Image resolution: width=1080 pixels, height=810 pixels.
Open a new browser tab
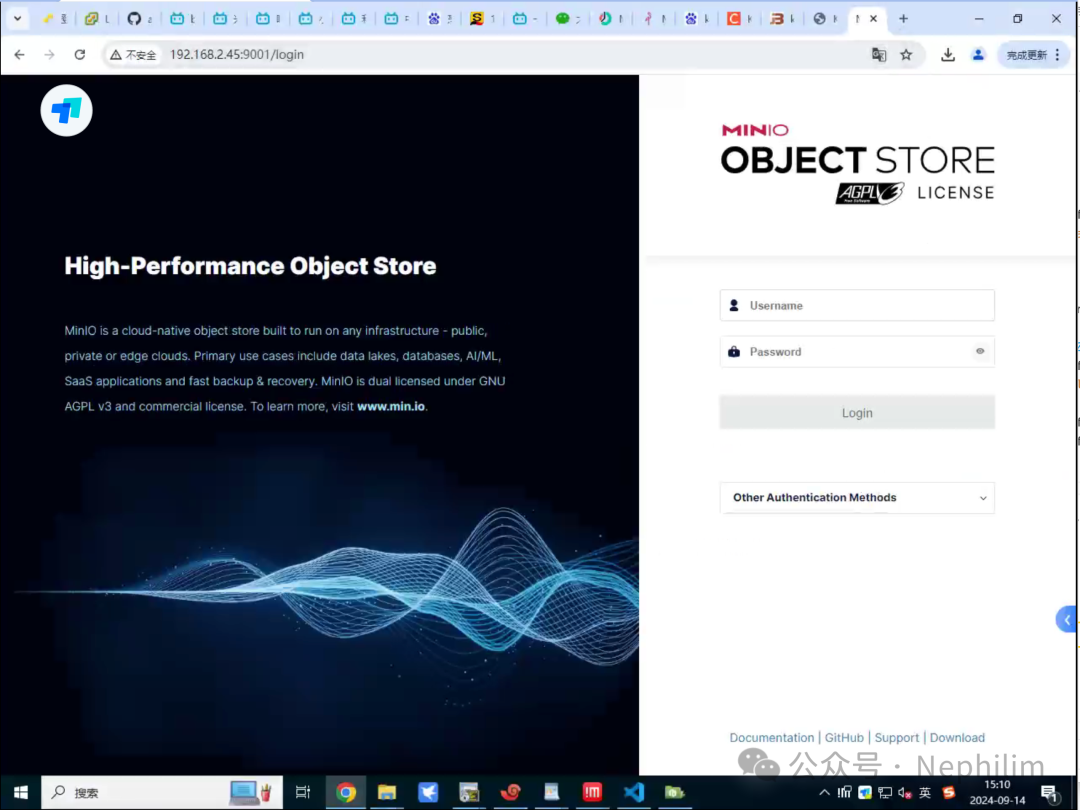click(x=903, y=19)
